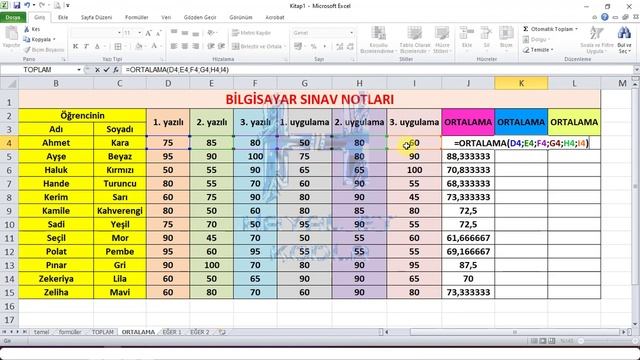Switch to Page Break Preview in status bar
Screen dimensions: 640x360
(x=552, y=341)
